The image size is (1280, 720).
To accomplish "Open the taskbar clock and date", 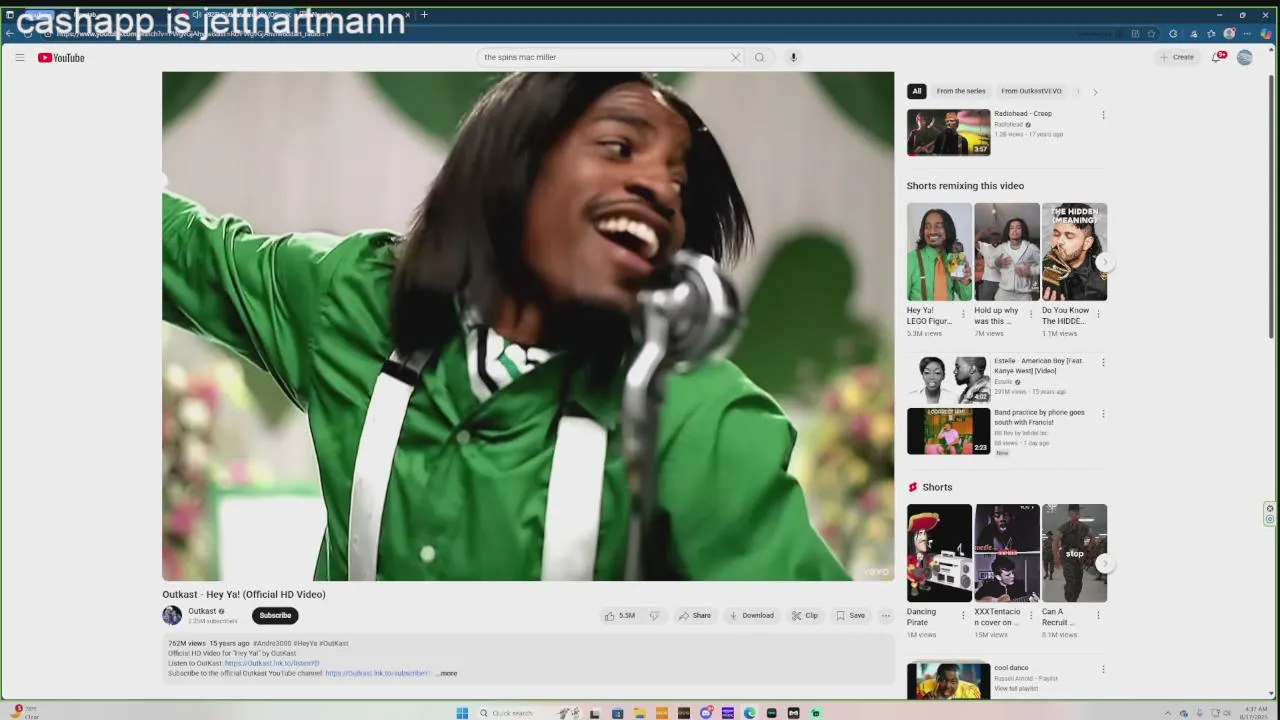I will point(1254,713).
